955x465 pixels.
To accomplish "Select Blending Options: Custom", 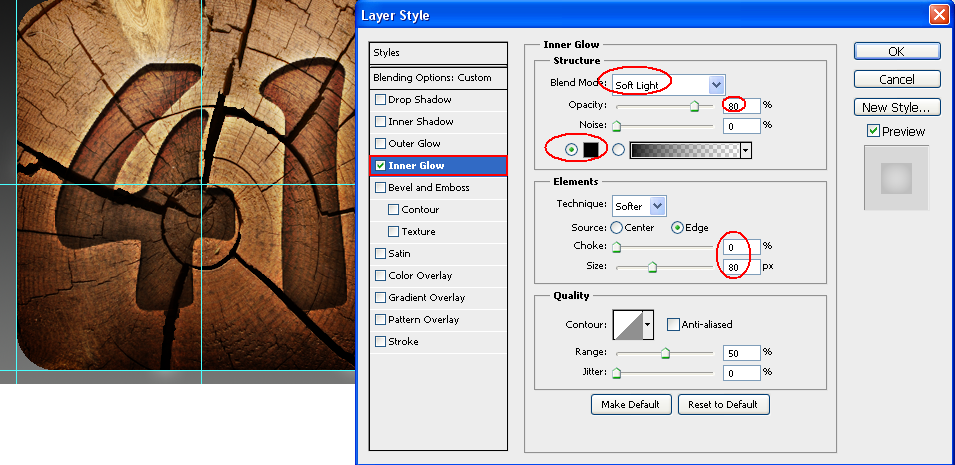I will pos(439,77).
